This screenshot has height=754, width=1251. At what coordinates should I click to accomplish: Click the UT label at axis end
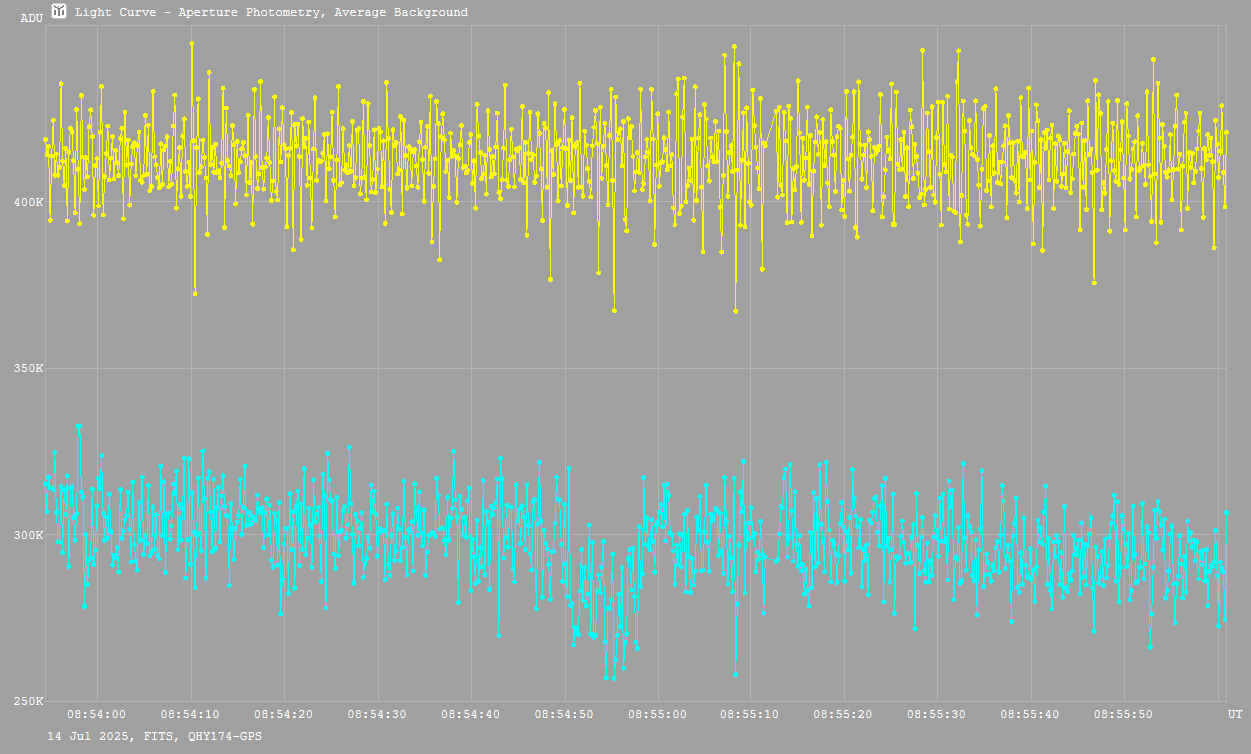pyautogui.click(x=1234, y=714)
